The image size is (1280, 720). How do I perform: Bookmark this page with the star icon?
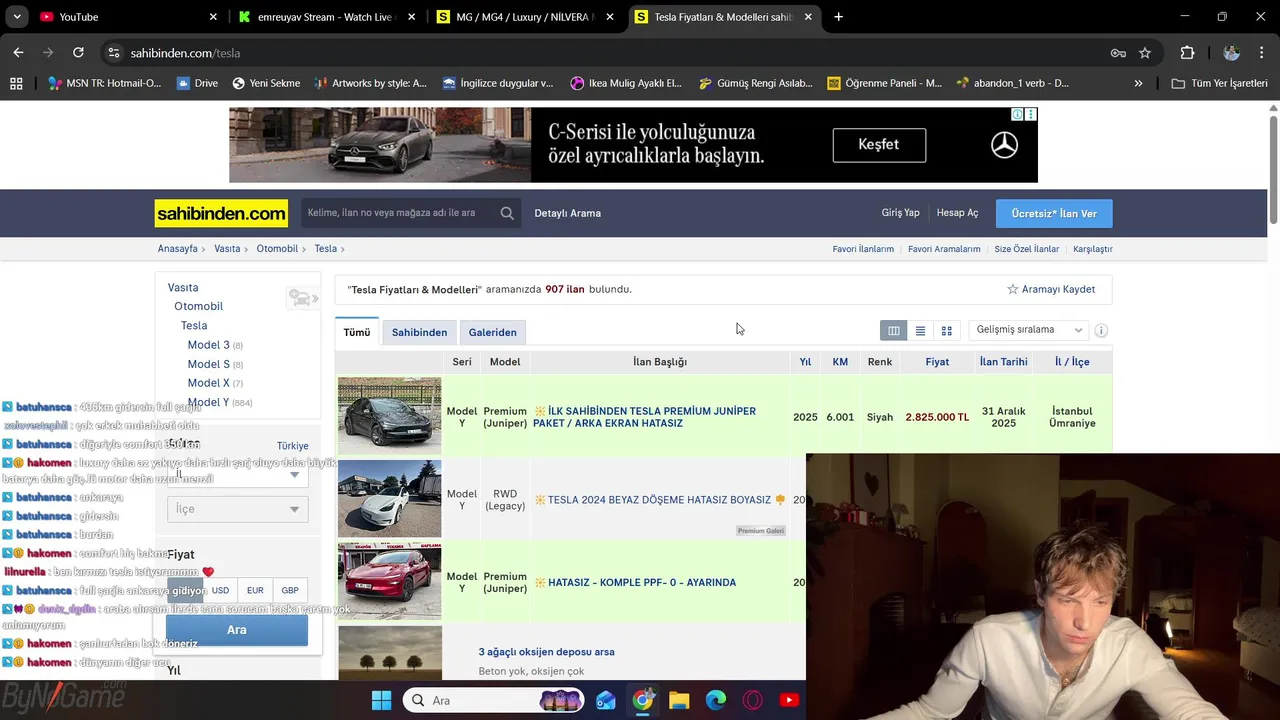pos(1145,53)
